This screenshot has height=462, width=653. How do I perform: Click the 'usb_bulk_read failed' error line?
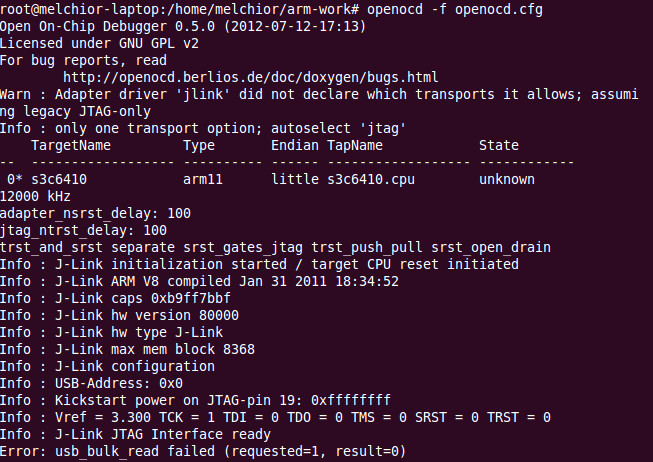click(x=204, y=452)
